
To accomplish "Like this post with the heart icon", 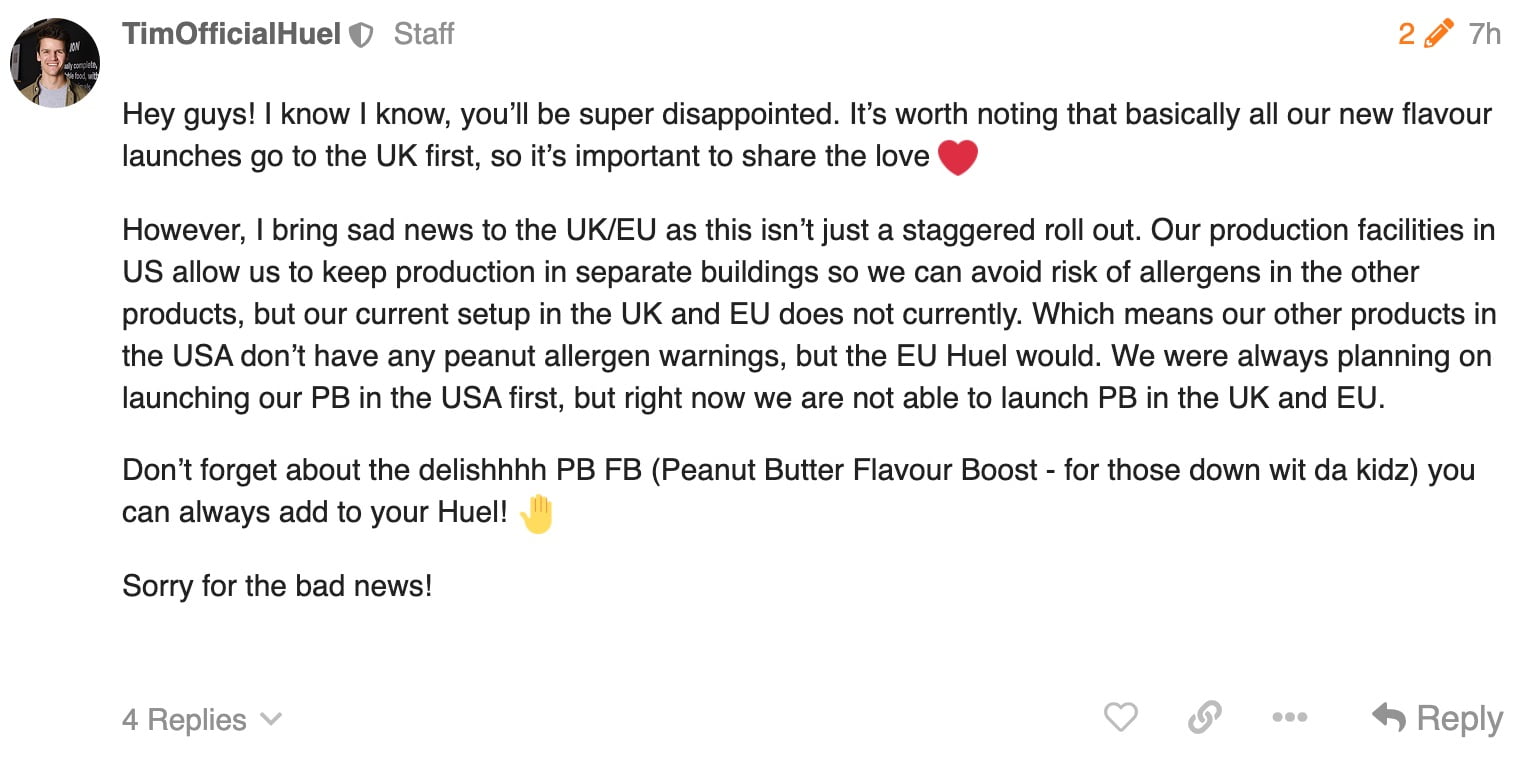I will pyautogui.click(x=1120, y=717).
